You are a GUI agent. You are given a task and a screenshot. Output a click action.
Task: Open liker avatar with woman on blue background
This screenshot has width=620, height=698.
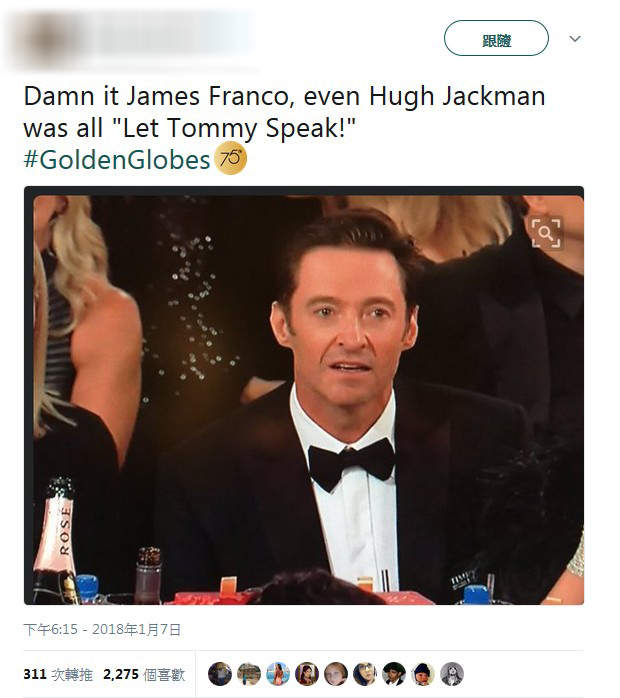(x=278, y=674)
